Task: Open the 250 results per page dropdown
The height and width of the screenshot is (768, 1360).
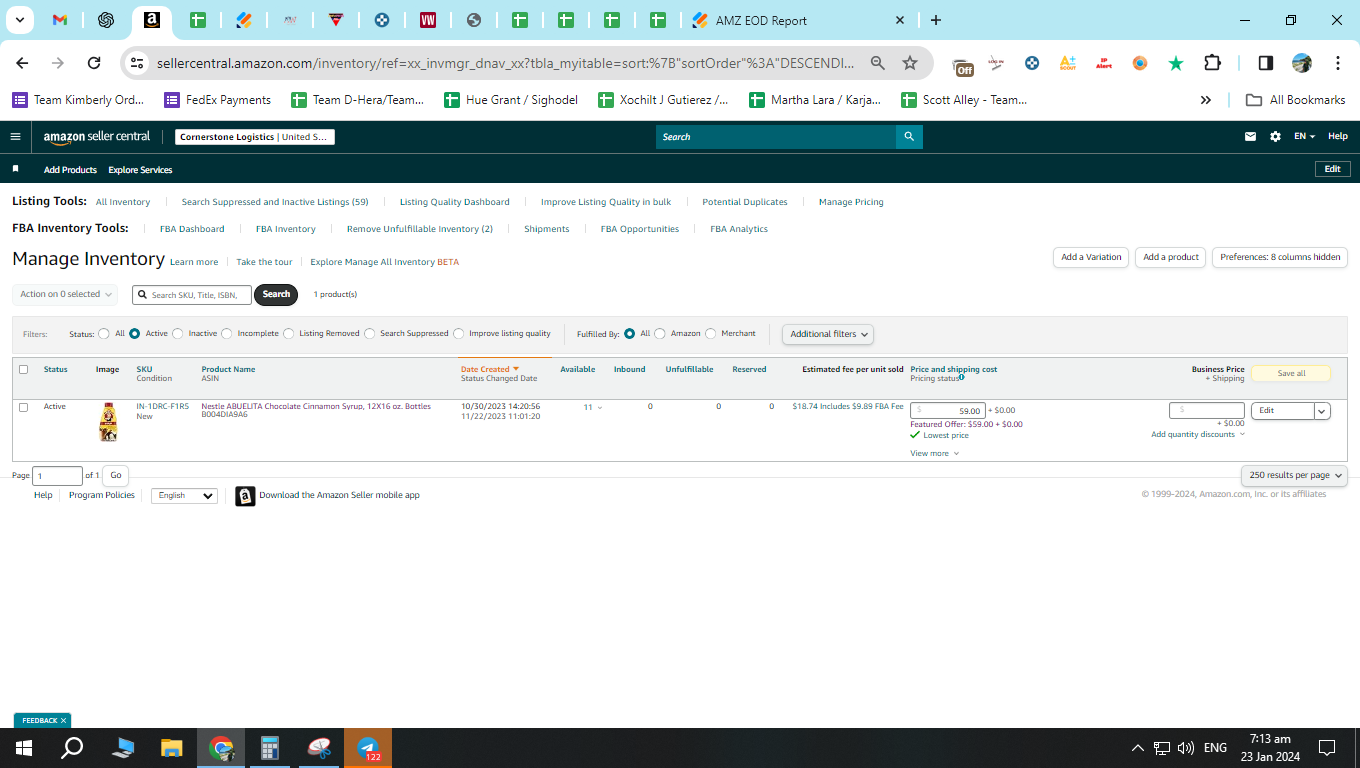Action: (1294, 475)
